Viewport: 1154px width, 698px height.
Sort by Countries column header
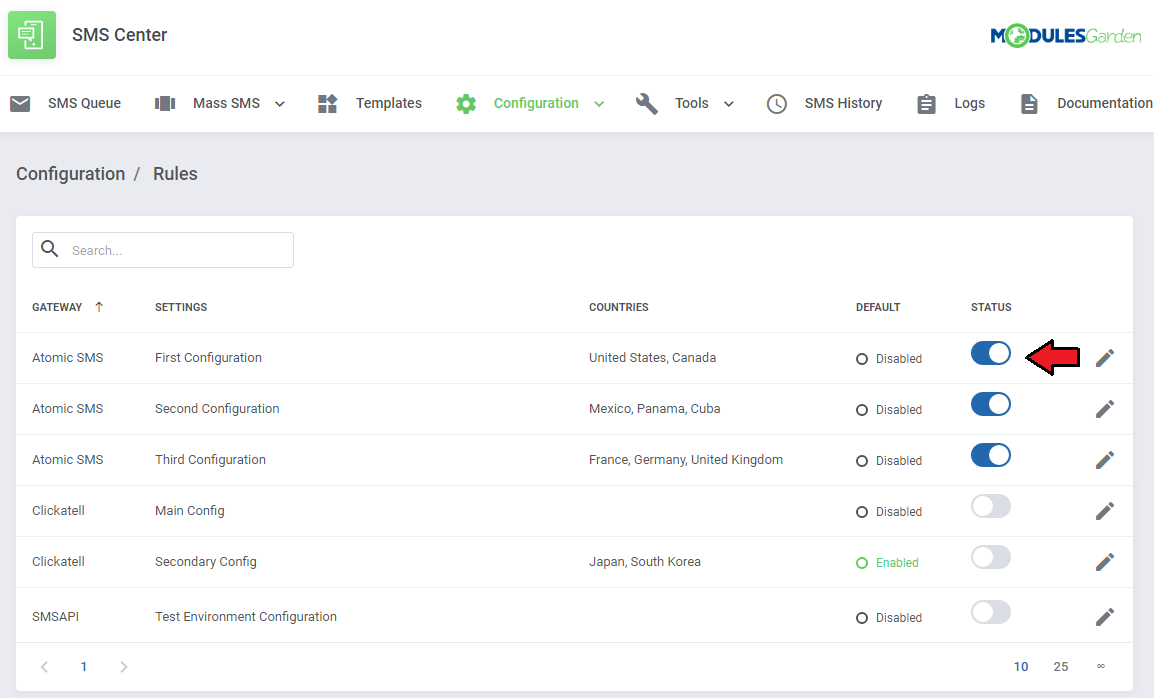(x=618, y=307)
